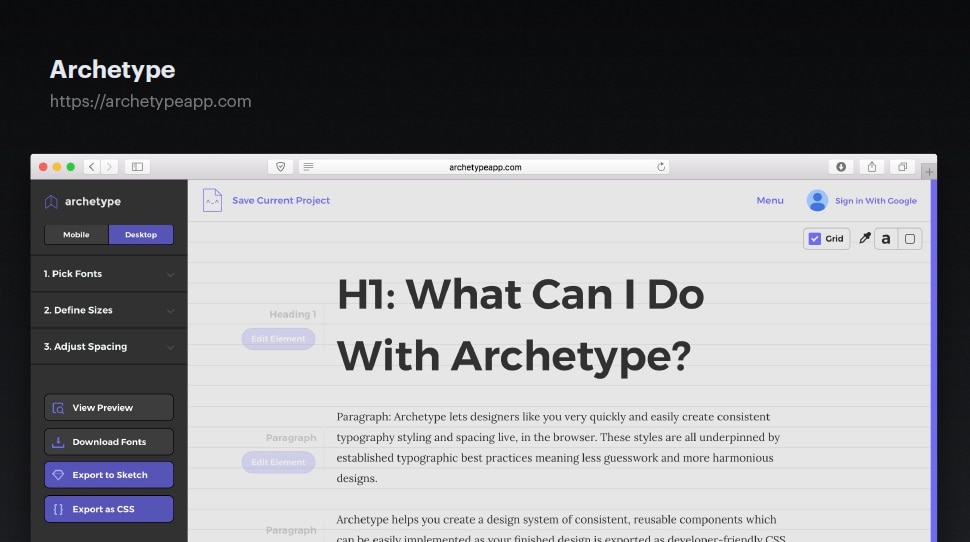This screenshot has height=542, width=970.
Task: Enable the Grid checkbox
Action: 815,239
